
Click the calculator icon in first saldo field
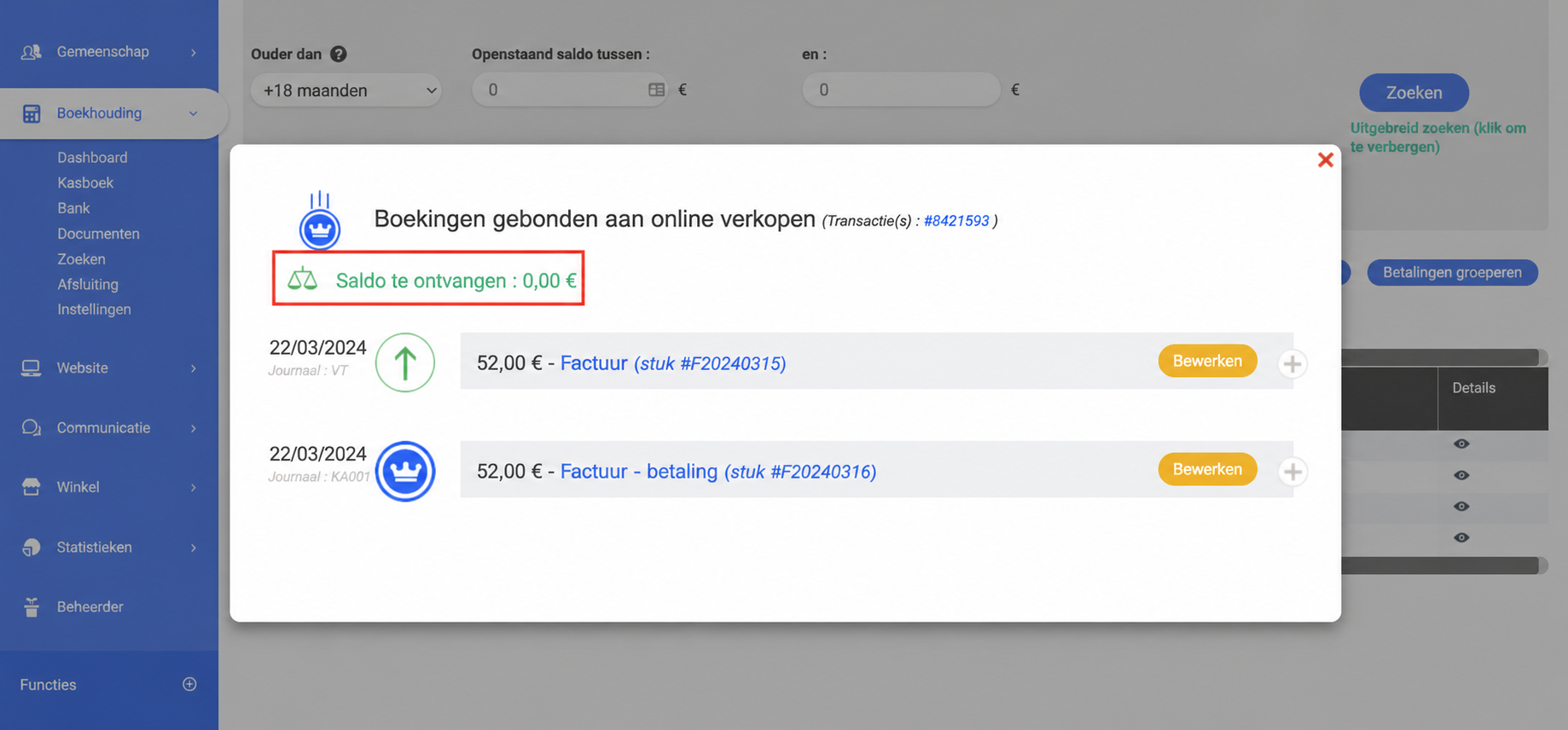pyautogui.click(x=656, y=90)
